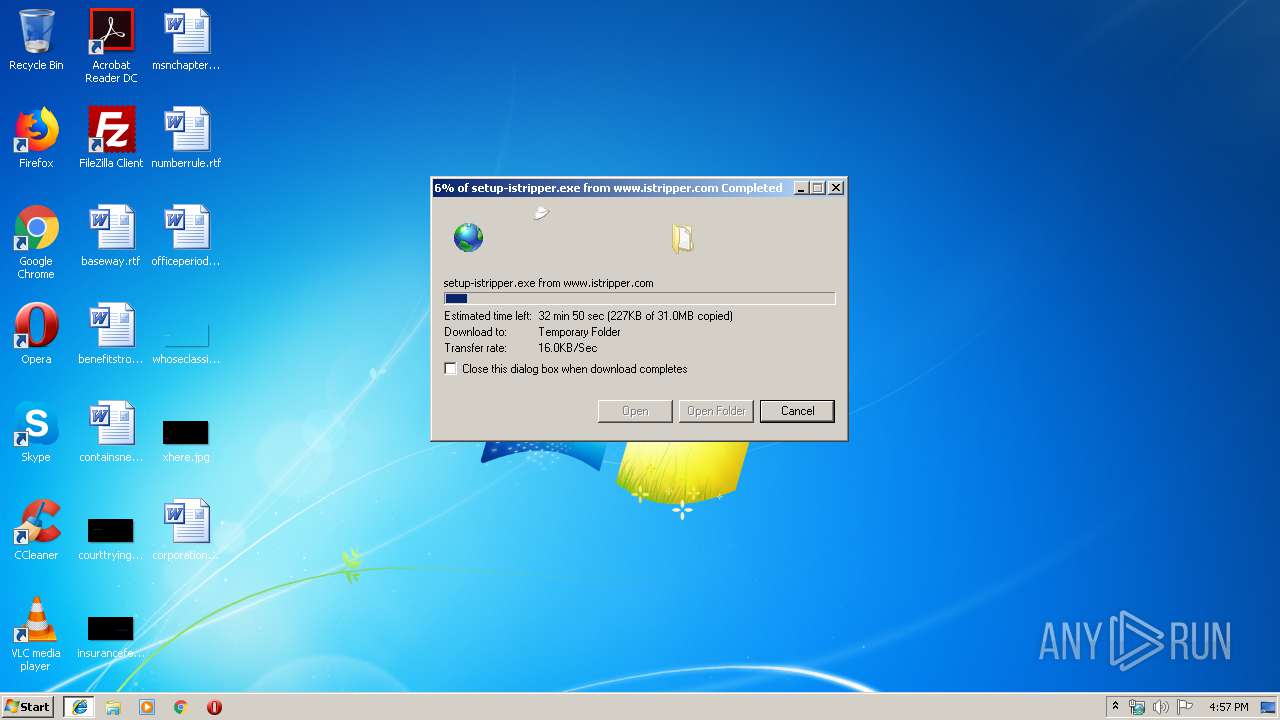Click the estimated time left value

pos(635,316)
